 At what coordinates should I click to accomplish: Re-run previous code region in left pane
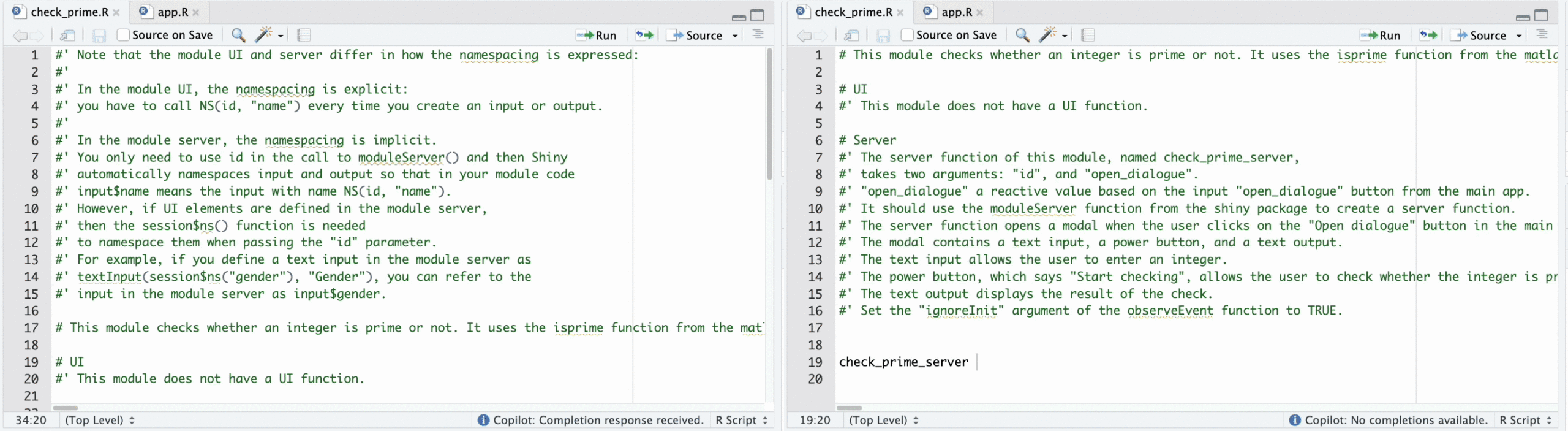coord(644,35)
